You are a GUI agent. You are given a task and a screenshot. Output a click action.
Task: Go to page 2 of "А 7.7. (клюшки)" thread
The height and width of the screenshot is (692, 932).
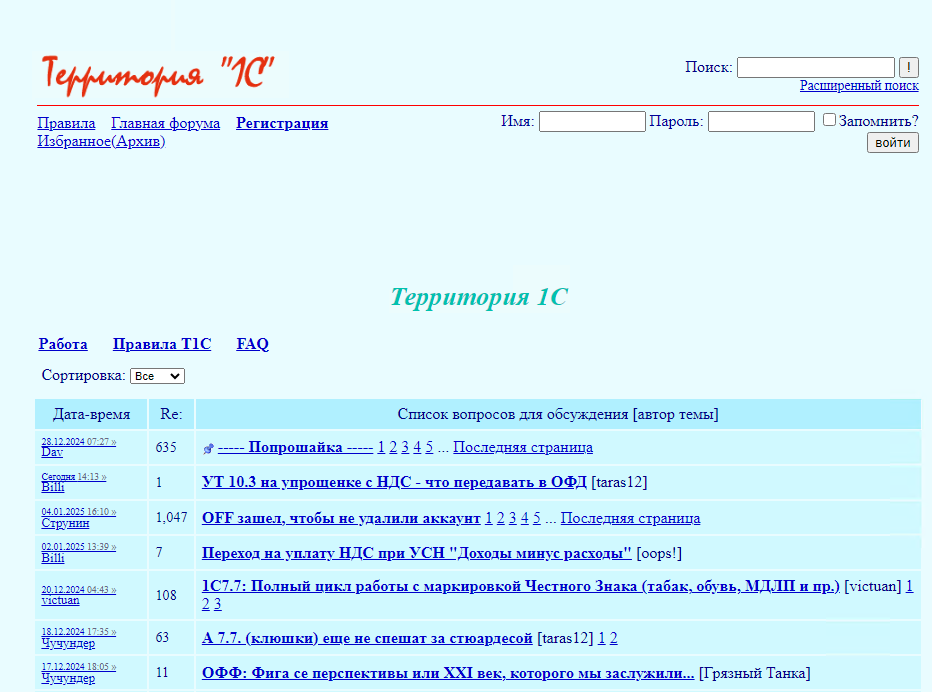[613, 638]
